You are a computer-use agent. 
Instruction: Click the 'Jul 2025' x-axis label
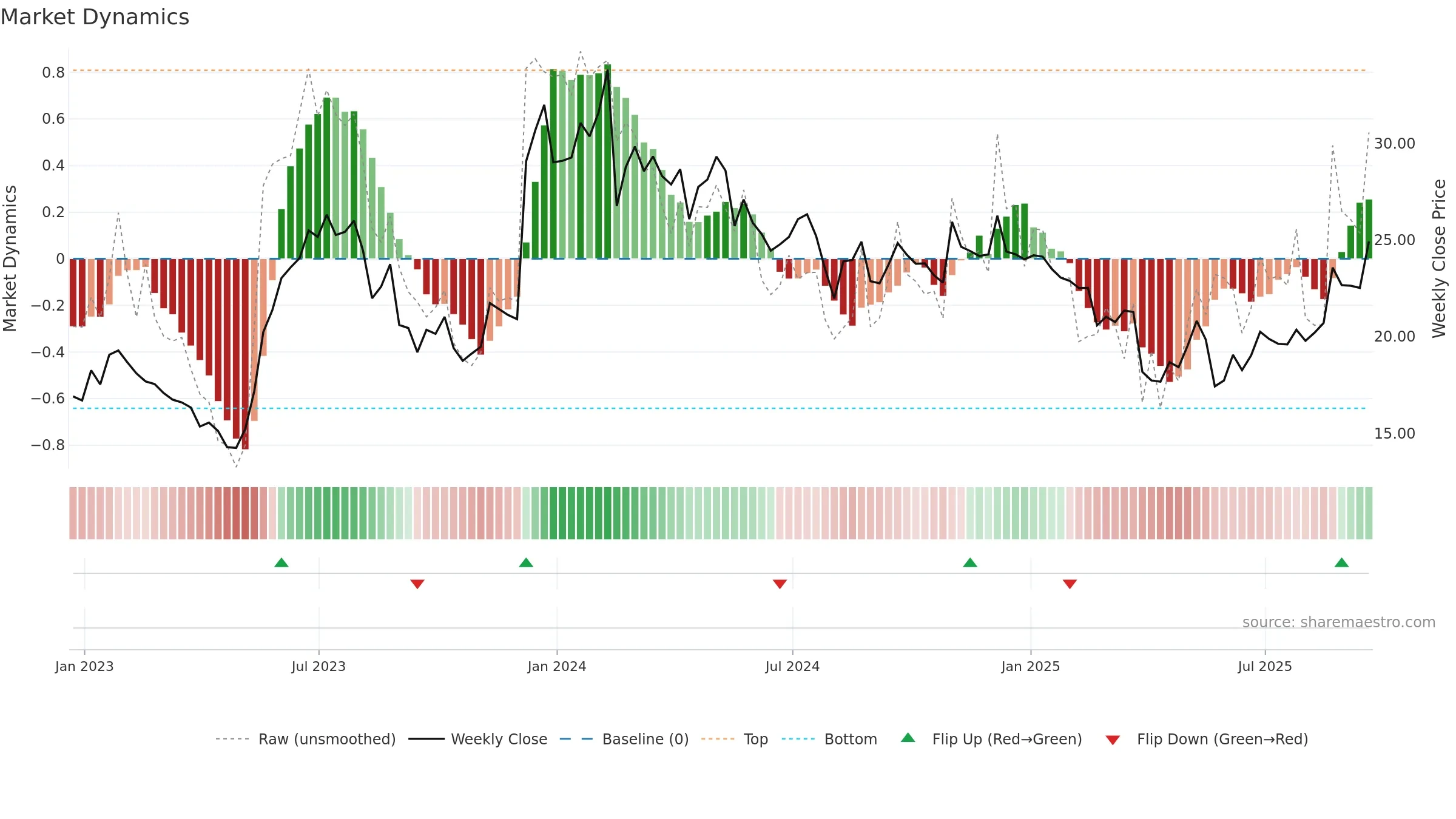1265,666
